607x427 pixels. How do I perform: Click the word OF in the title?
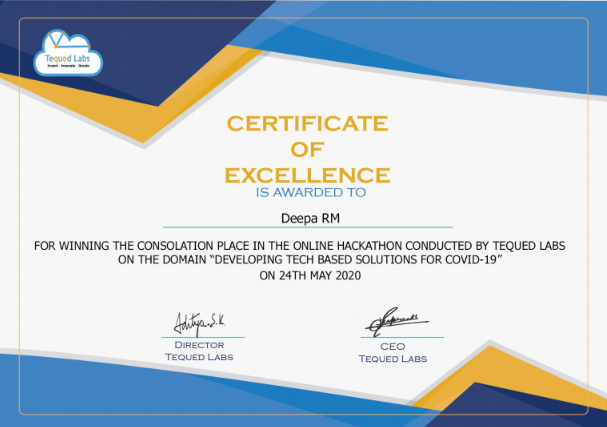(307, 149)
